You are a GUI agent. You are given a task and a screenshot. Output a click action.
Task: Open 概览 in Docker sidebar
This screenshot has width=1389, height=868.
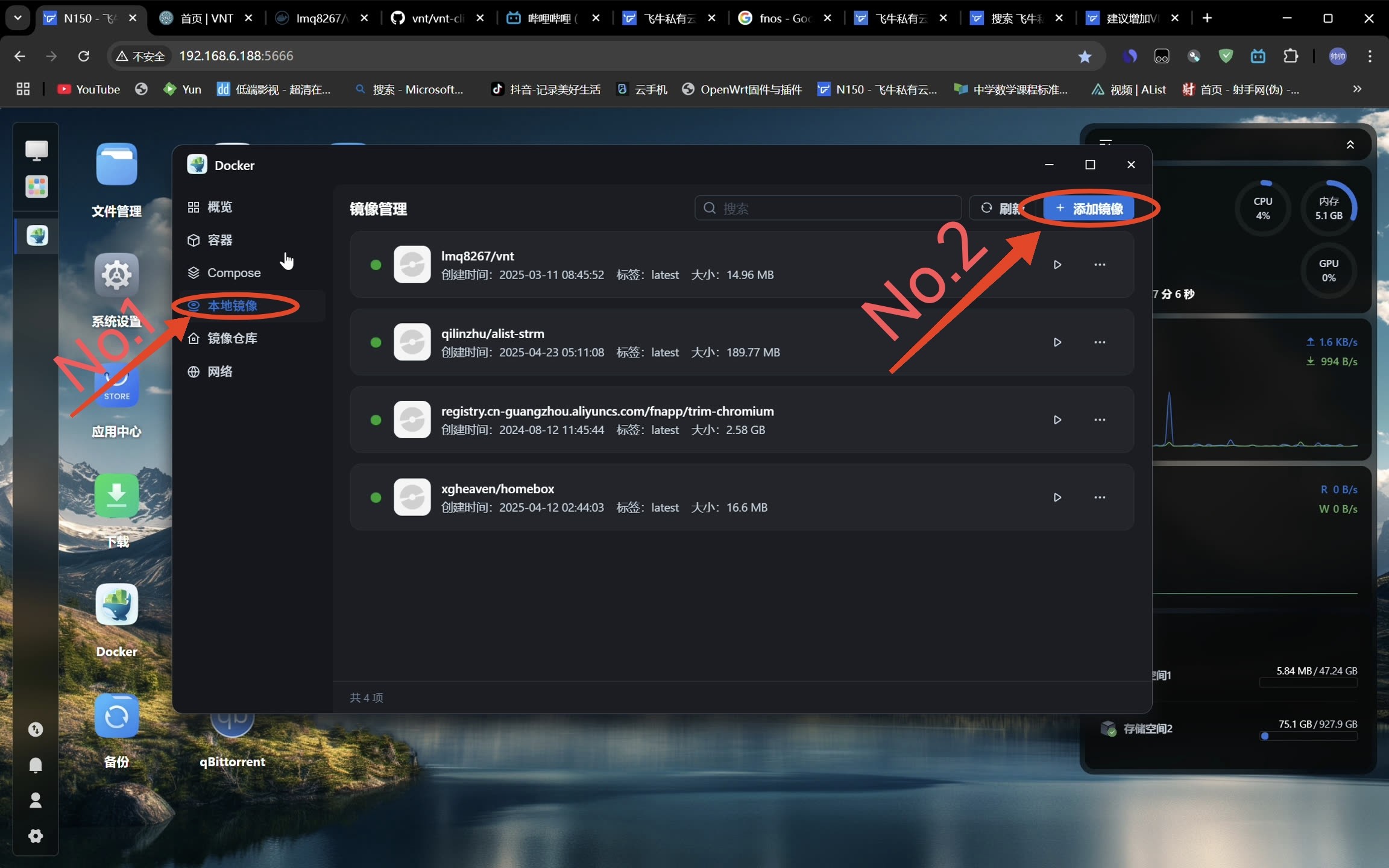click(x=252, y=207)
